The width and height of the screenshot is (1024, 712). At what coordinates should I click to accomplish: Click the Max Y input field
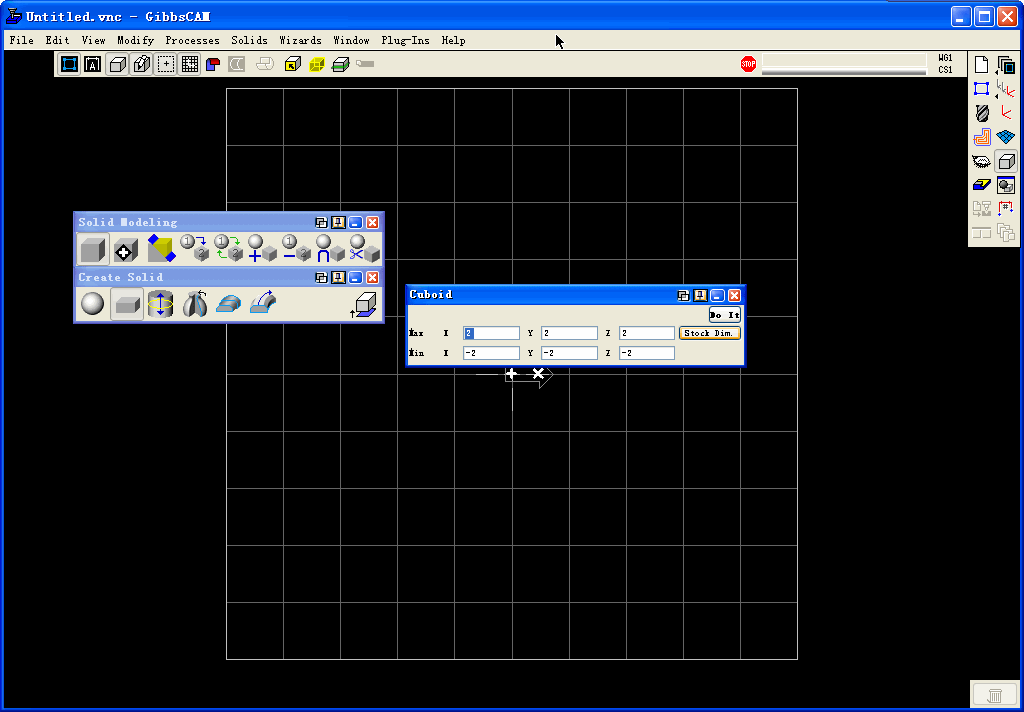[569, 333]
